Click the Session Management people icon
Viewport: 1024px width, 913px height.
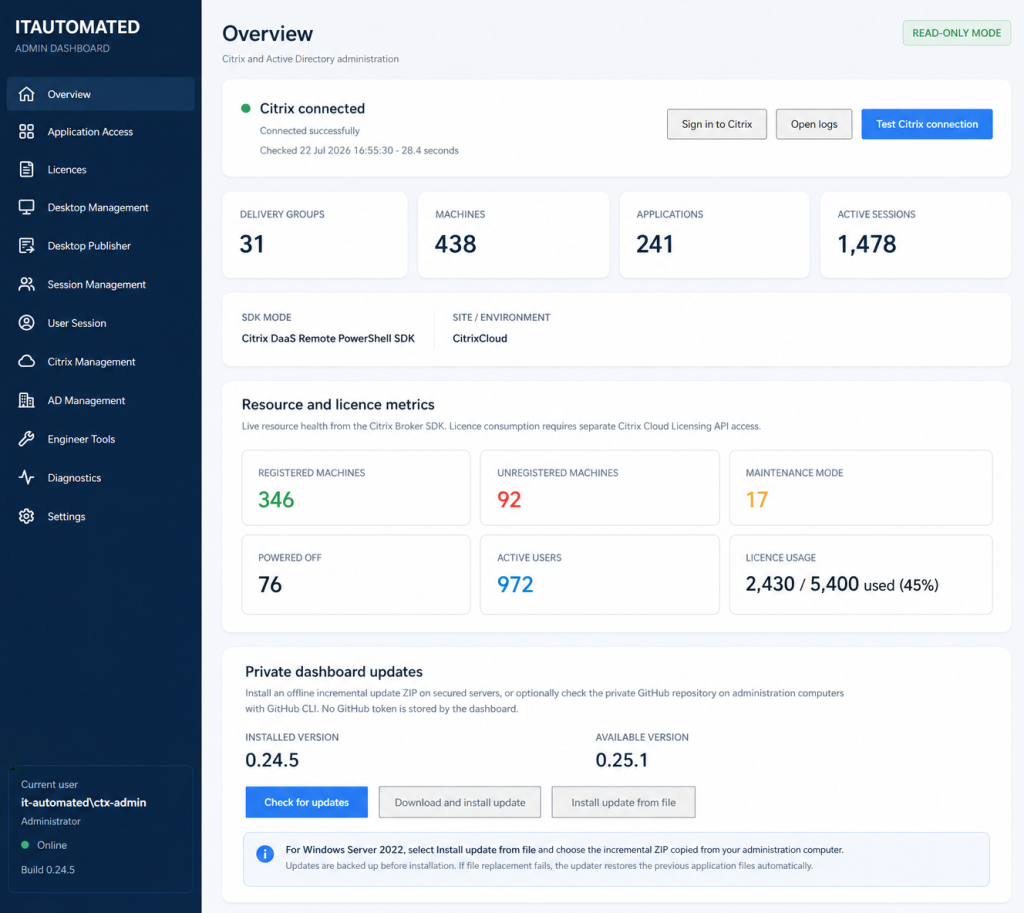pos(26,284)
